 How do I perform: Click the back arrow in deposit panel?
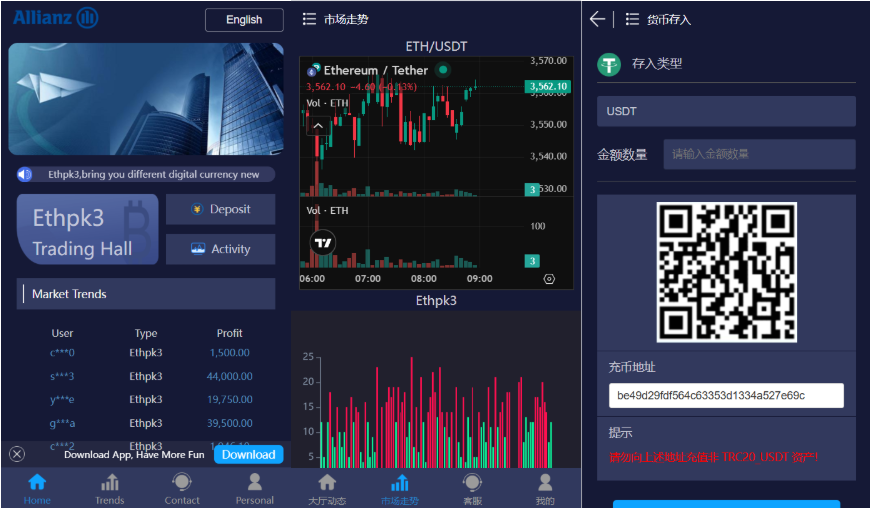coord(597,19)
